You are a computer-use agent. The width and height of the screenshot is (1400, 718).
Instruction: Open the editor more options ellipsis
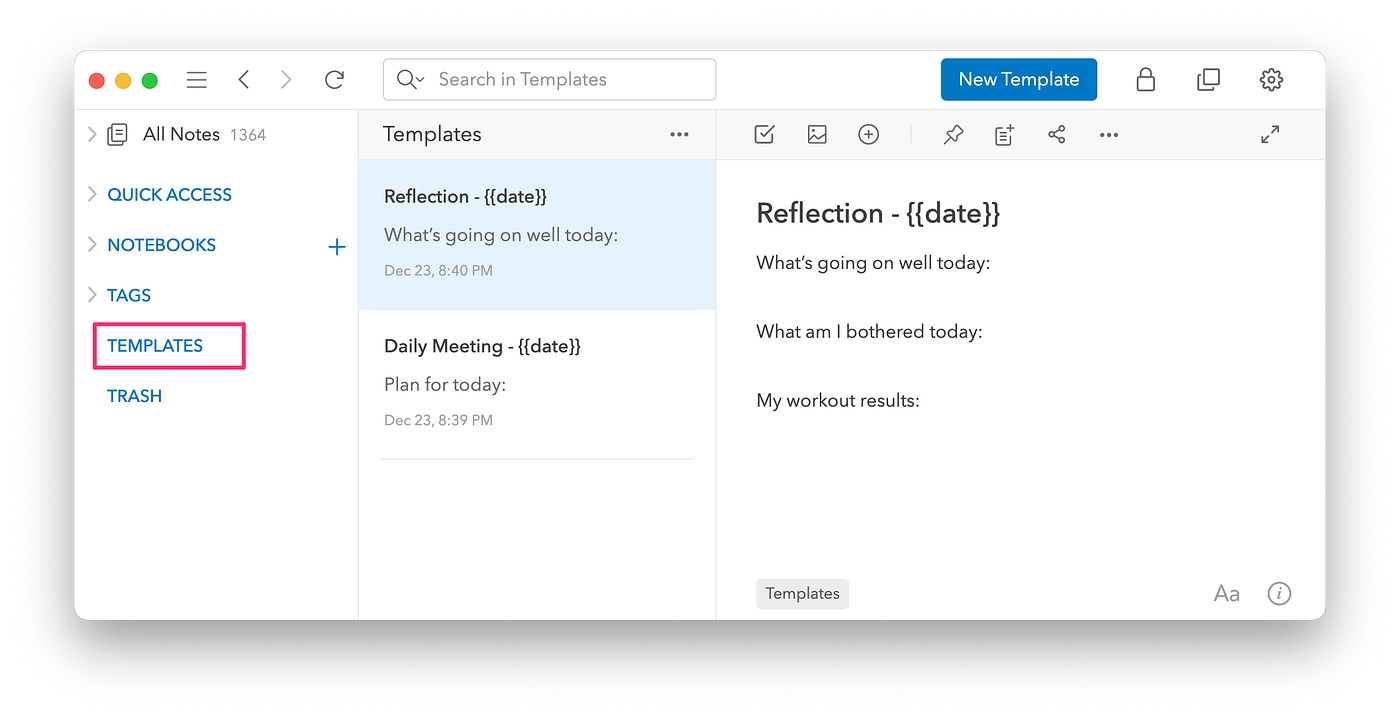pos(1109,134)
